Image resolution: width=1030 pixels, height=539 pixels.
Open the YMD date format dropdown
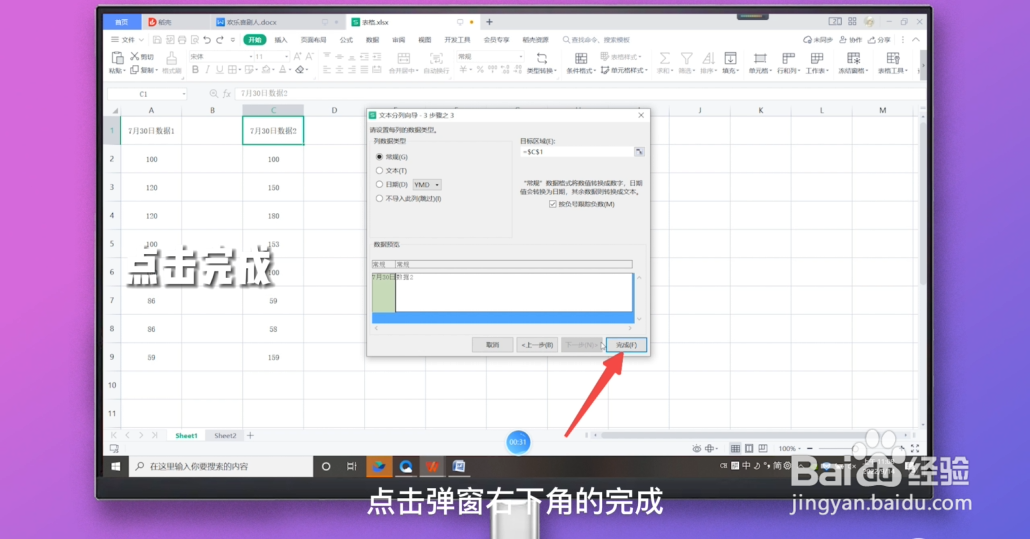[427, 184]
